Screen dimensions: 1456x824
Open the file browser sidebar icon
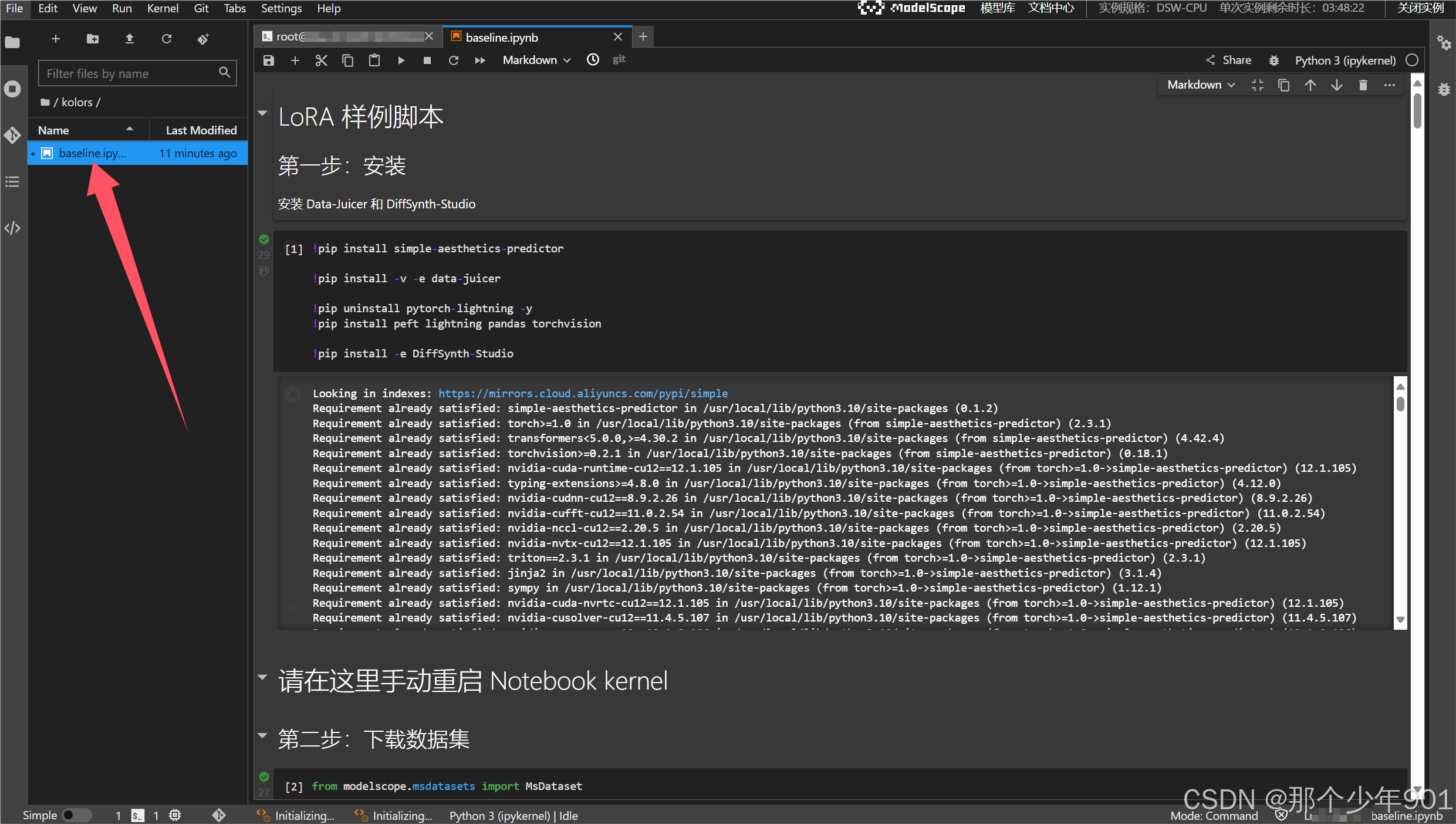pyautogui.click(x=12, y=42)
